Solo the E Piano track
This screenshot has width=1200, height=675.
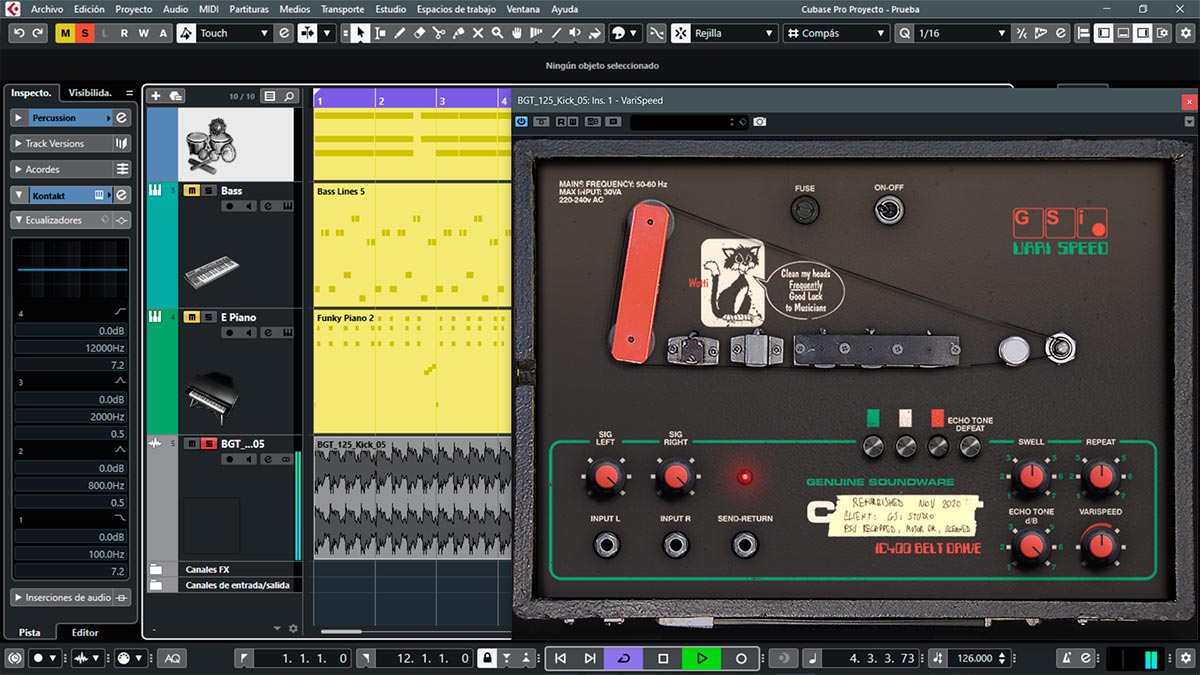coord(208,317)
